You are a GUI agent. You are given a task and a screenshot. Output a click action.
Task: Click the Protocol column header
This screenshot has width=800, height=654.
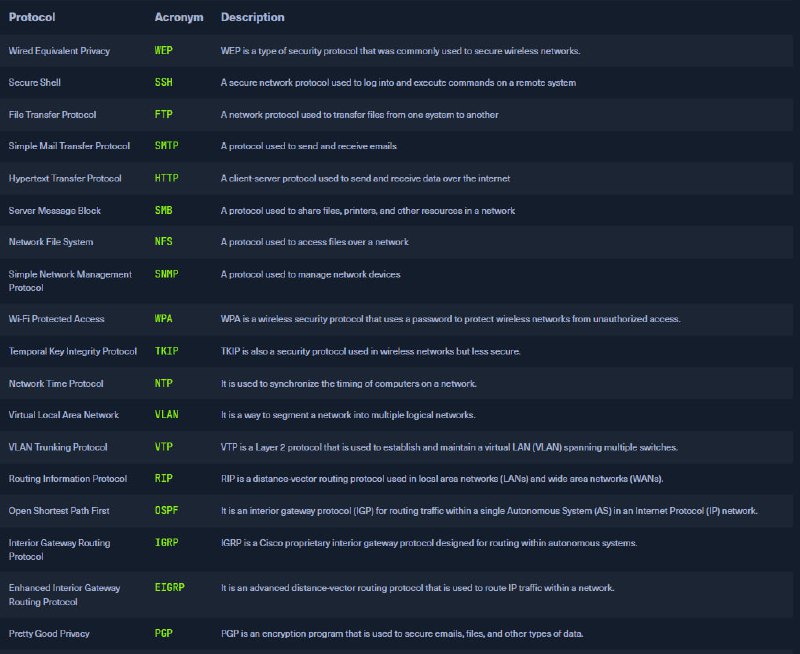click(x=32, y=17)
